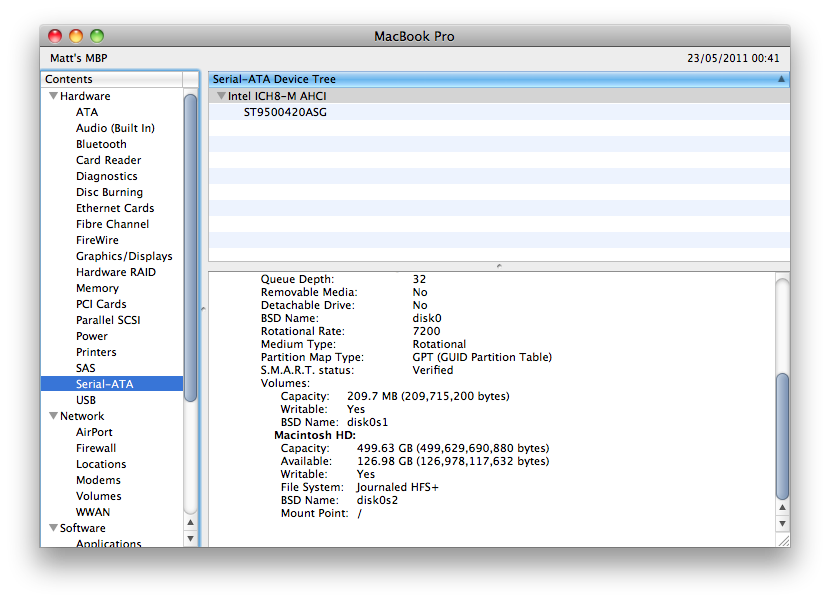Image resolution: width=830 pixels, height=602 pixels.
Task: Click the sidebar scrollbar thumb
Action: 191,247
